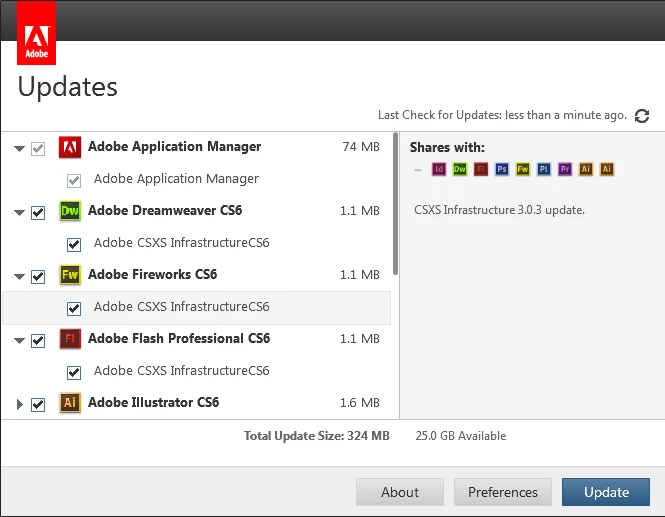Click the '1.6 MB' size for Illustrator
The width and height of the screenshot is (665, 517).
(x=360, y=402)
